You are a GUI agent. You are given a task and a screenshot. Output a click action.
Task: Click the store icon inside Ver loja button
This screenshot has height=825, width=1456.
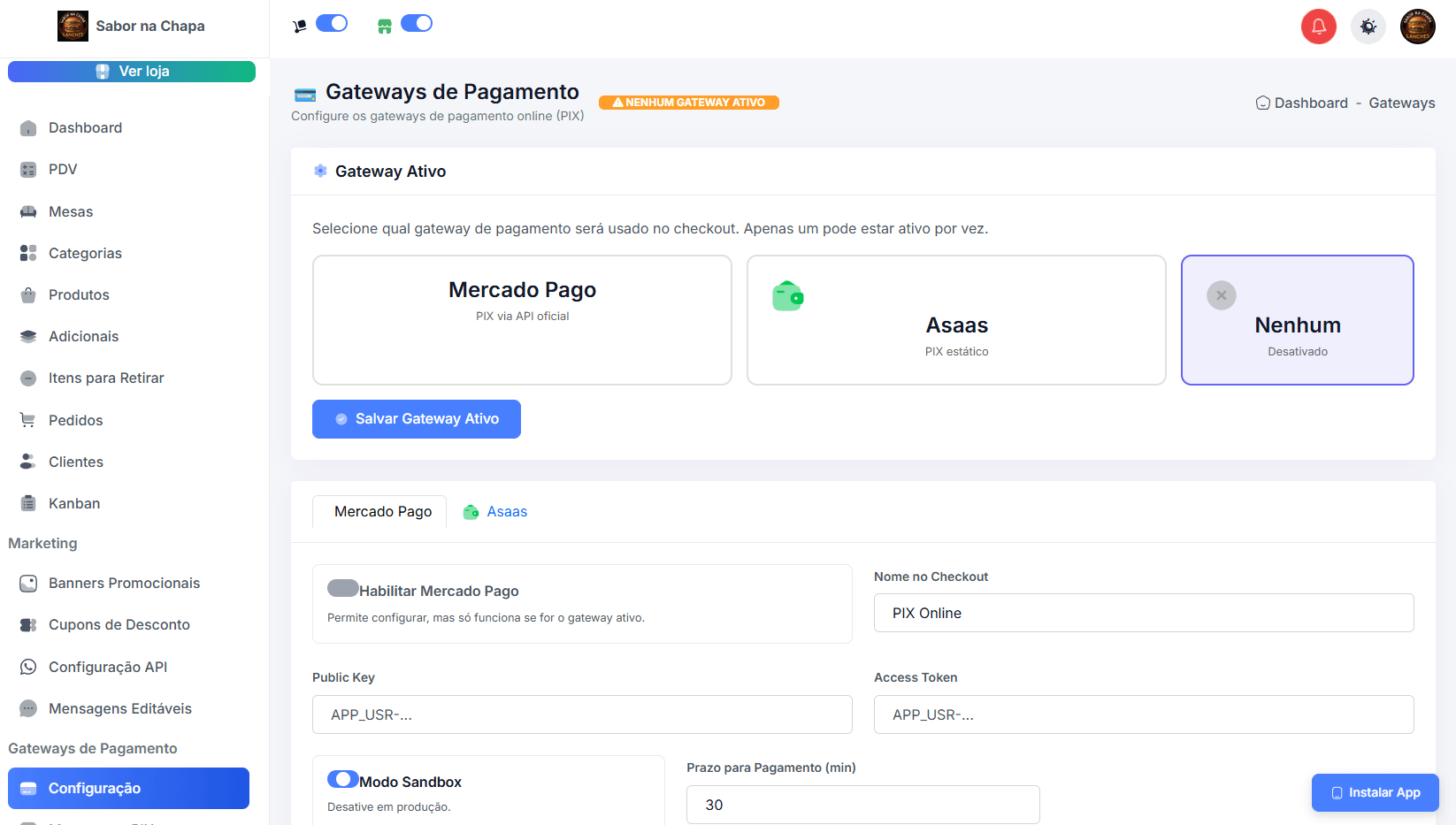click(103, 72)
